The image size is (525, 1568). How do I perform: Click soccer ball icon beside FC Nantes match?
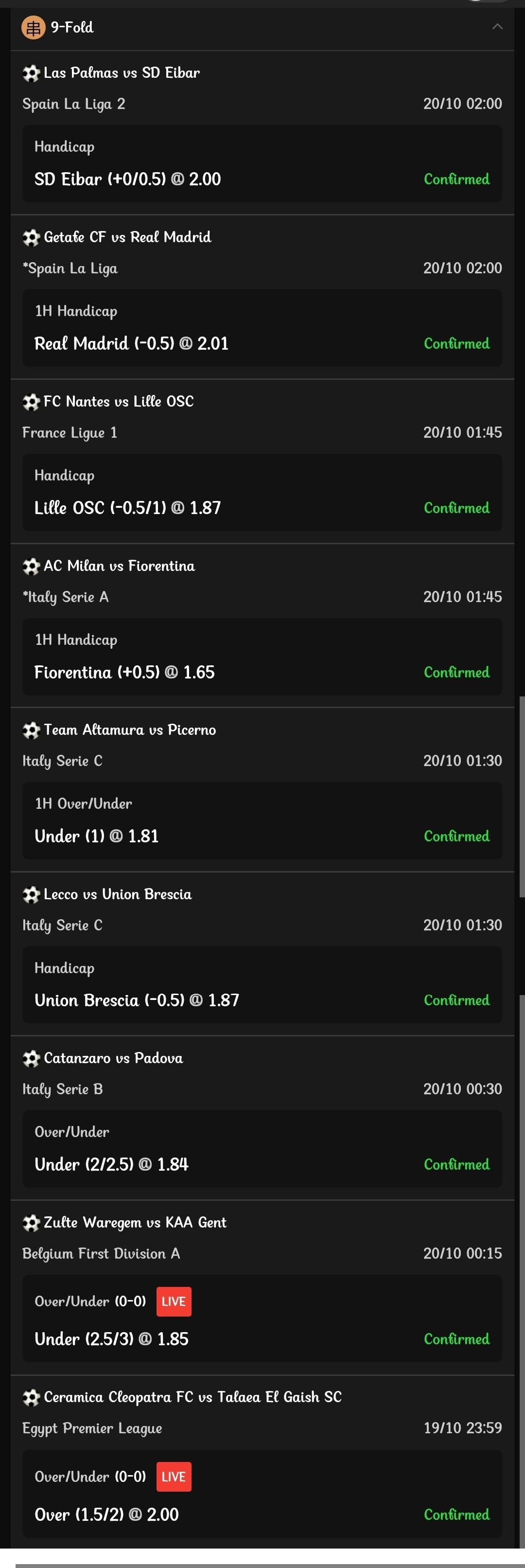pyautogui.click(x=31, y=402)
